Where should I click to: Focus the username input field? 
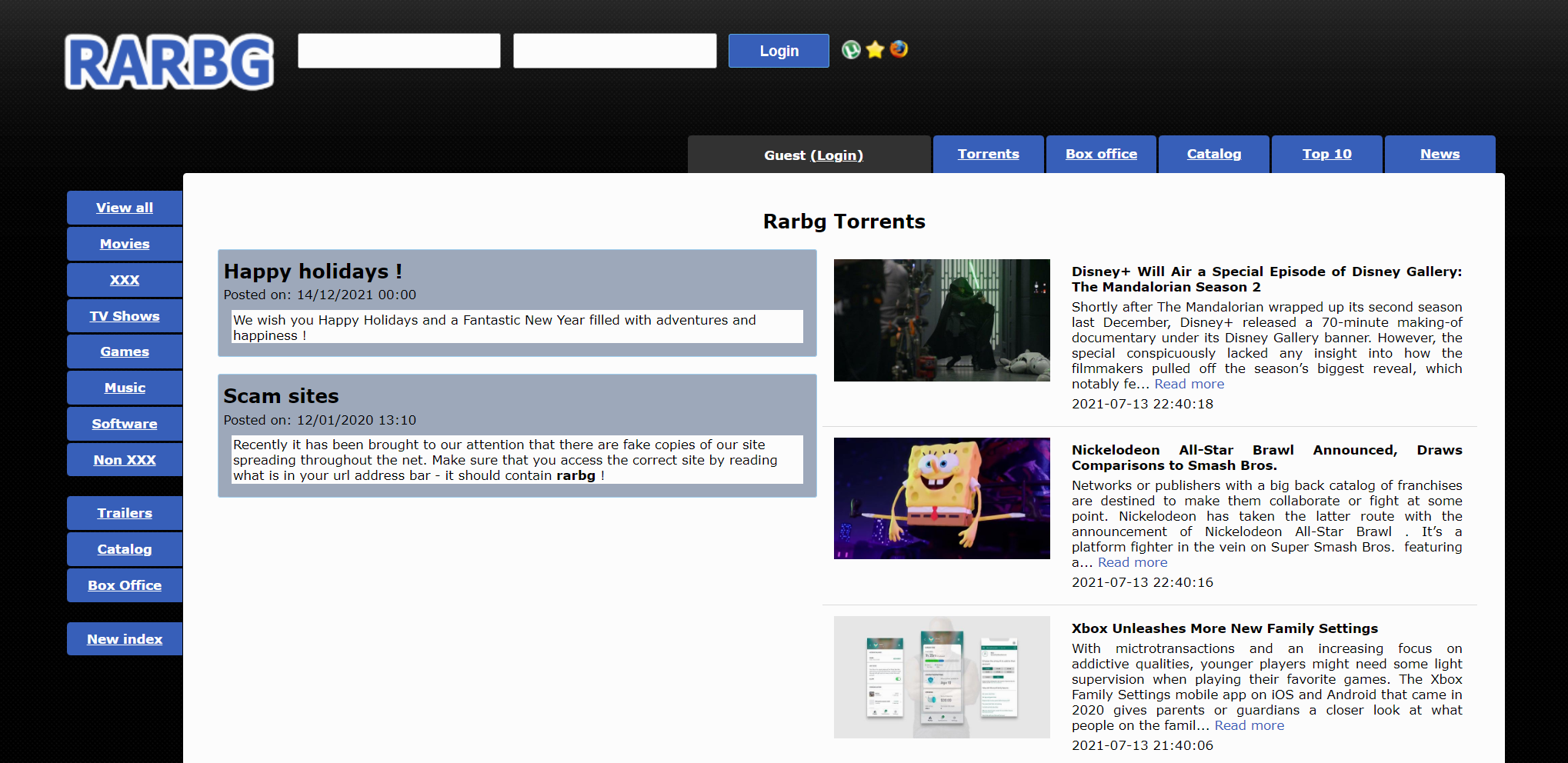pos(399,51)
